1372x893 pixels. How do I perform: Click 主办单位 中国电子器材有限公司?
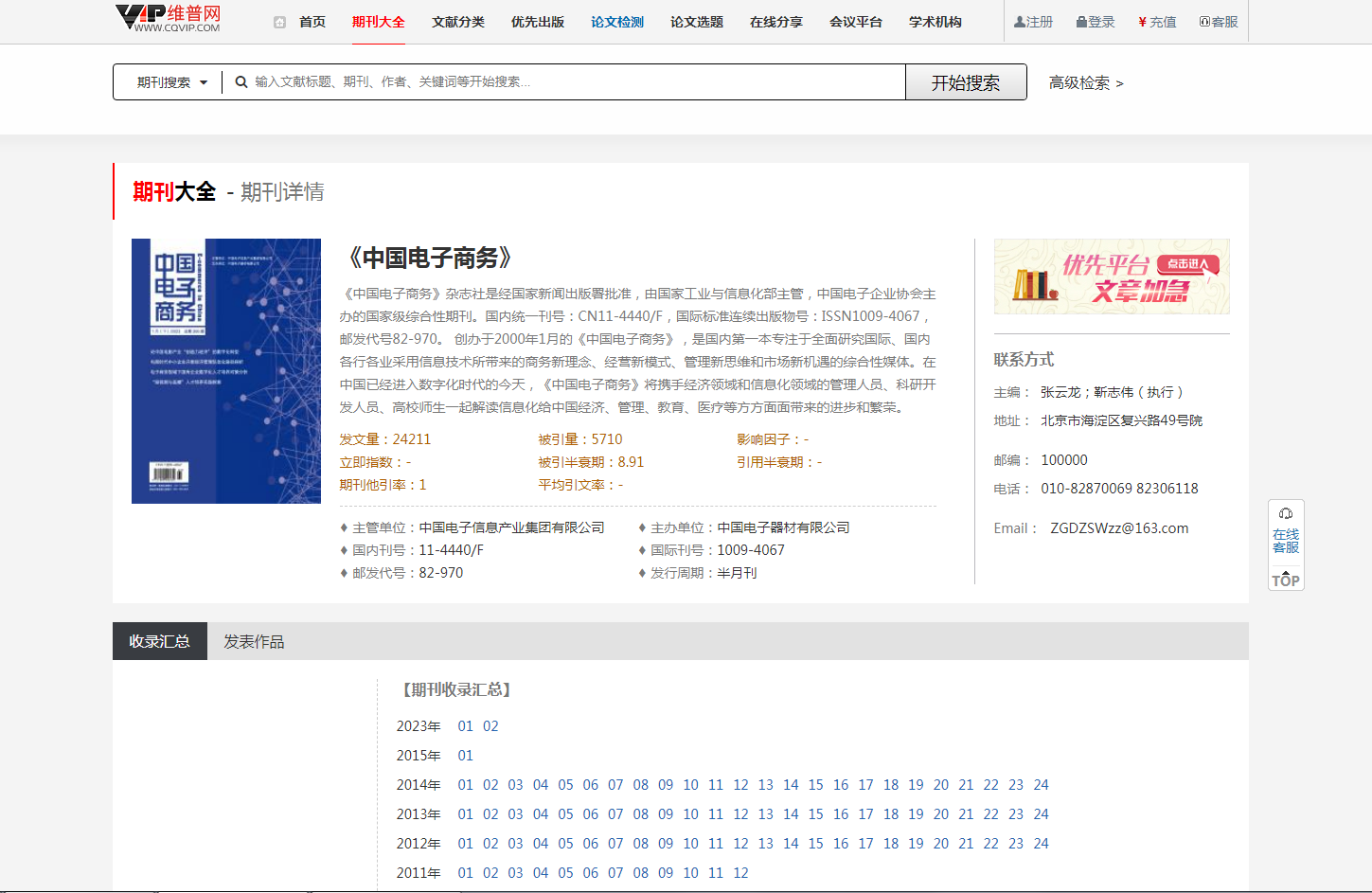744,527
